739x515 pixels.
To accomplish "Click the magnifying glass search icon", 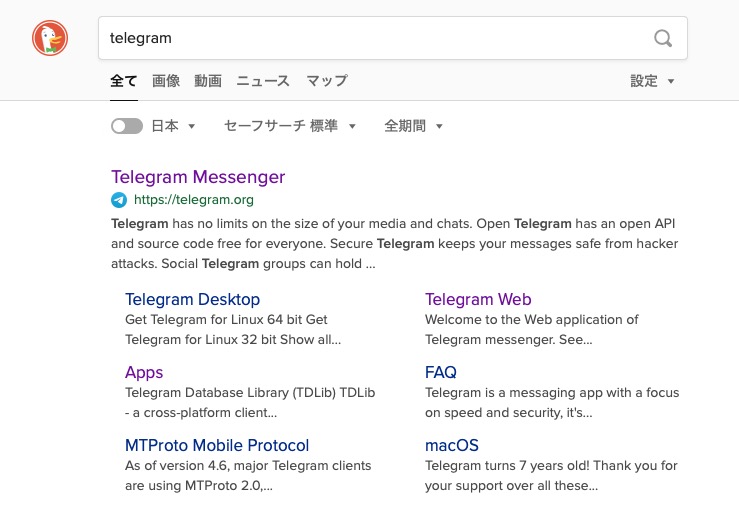I will 663,38.
